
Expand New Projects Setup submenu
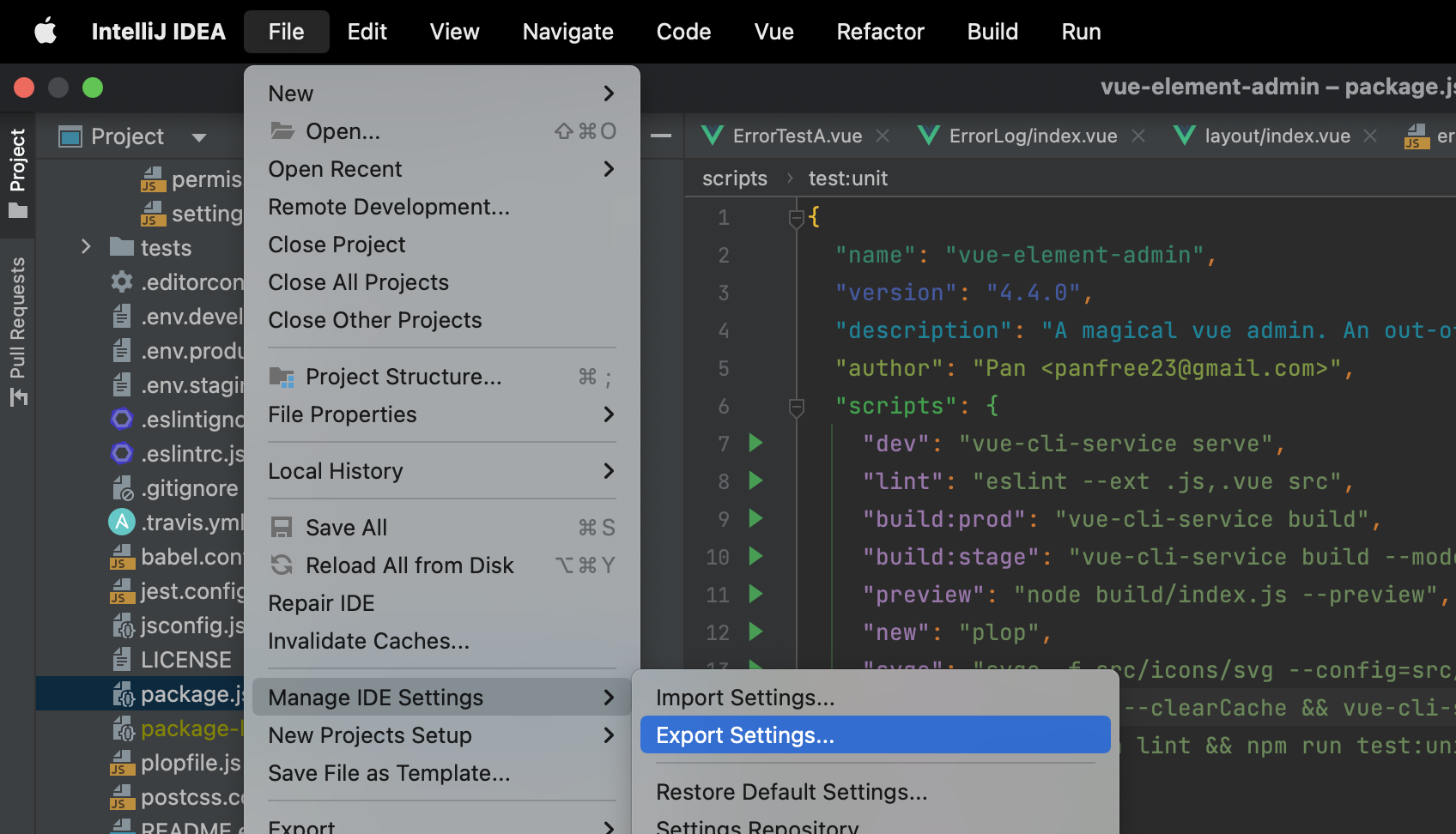[442, 735]
